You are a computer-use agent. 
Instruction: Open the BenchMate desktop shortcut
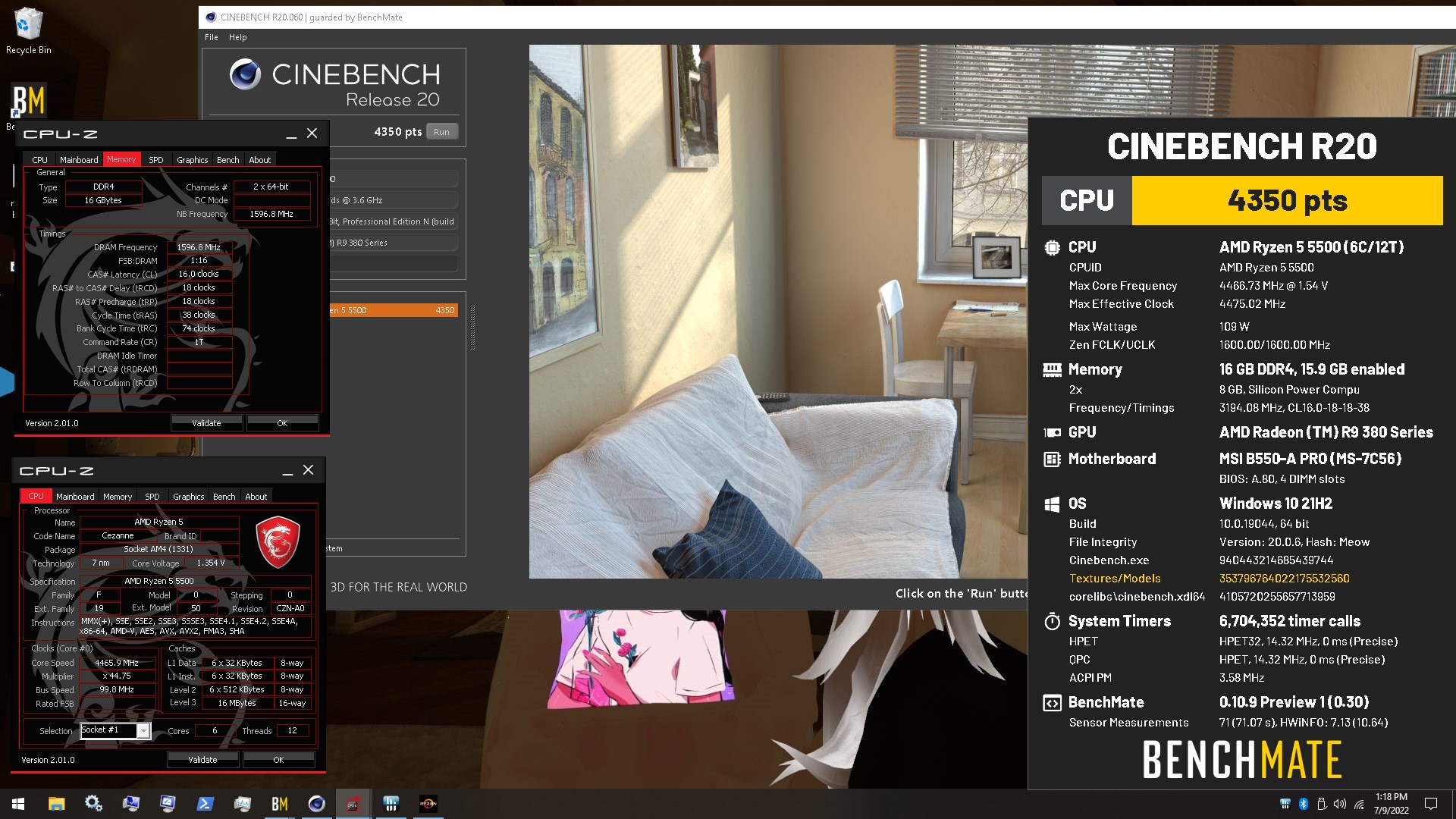28,101
